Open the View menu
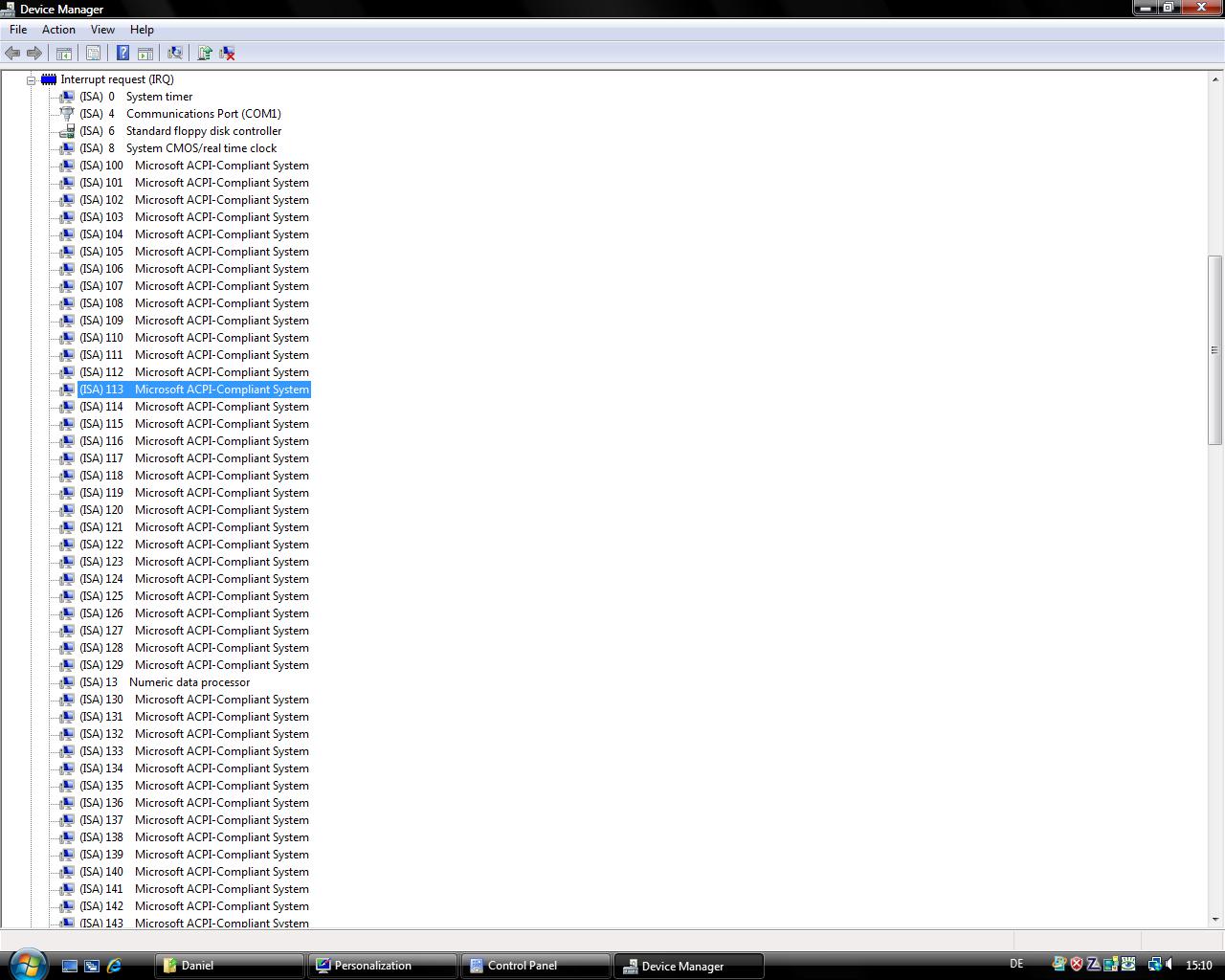 (x=102, y=30)
